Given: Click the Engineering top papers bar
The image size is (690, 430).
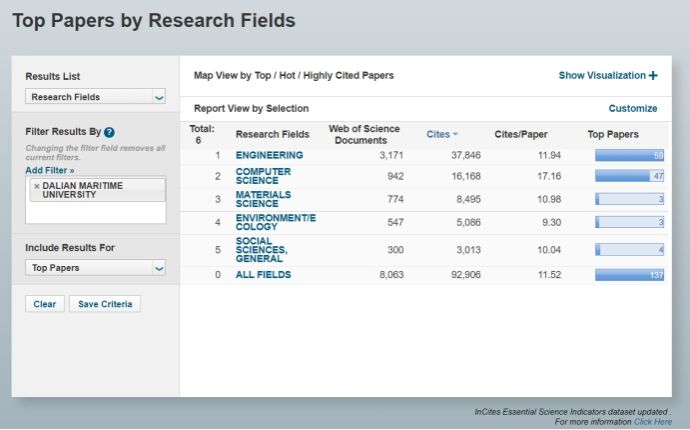Looking at the screenshot, I should (x=629, y=156).
